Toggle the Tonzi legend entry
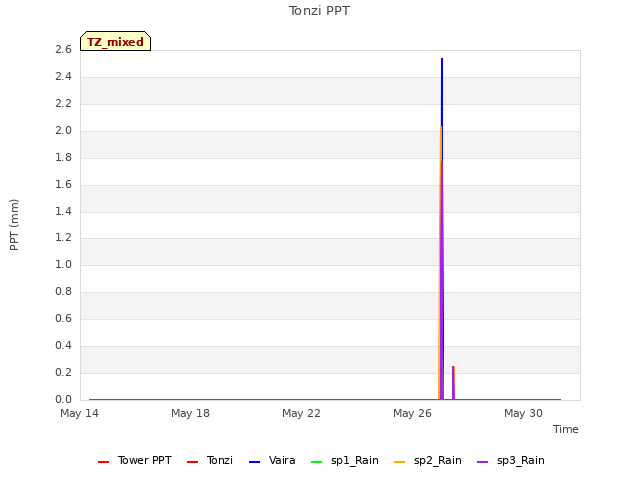This screenshot has width=640, height=480. point(210,461)
